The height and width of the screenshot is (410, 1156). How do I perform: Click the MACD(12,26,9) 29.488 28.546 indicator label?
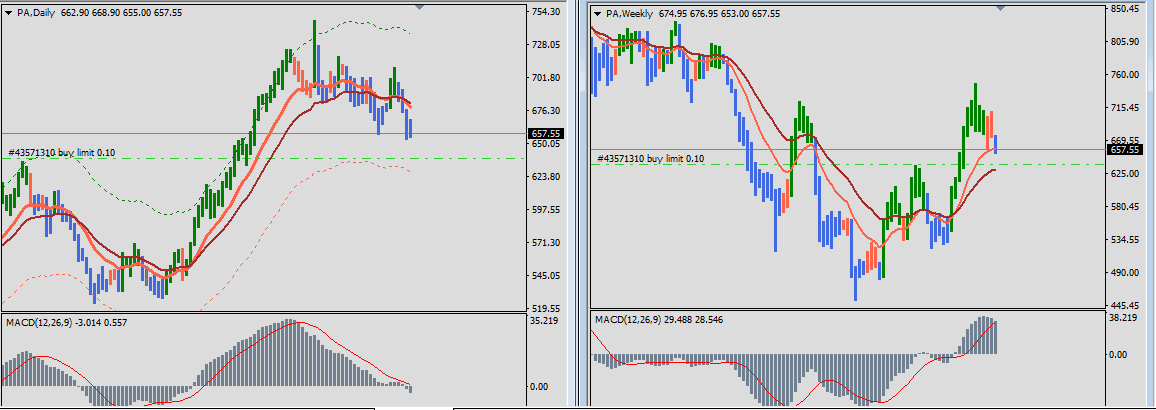click(659, 320)
